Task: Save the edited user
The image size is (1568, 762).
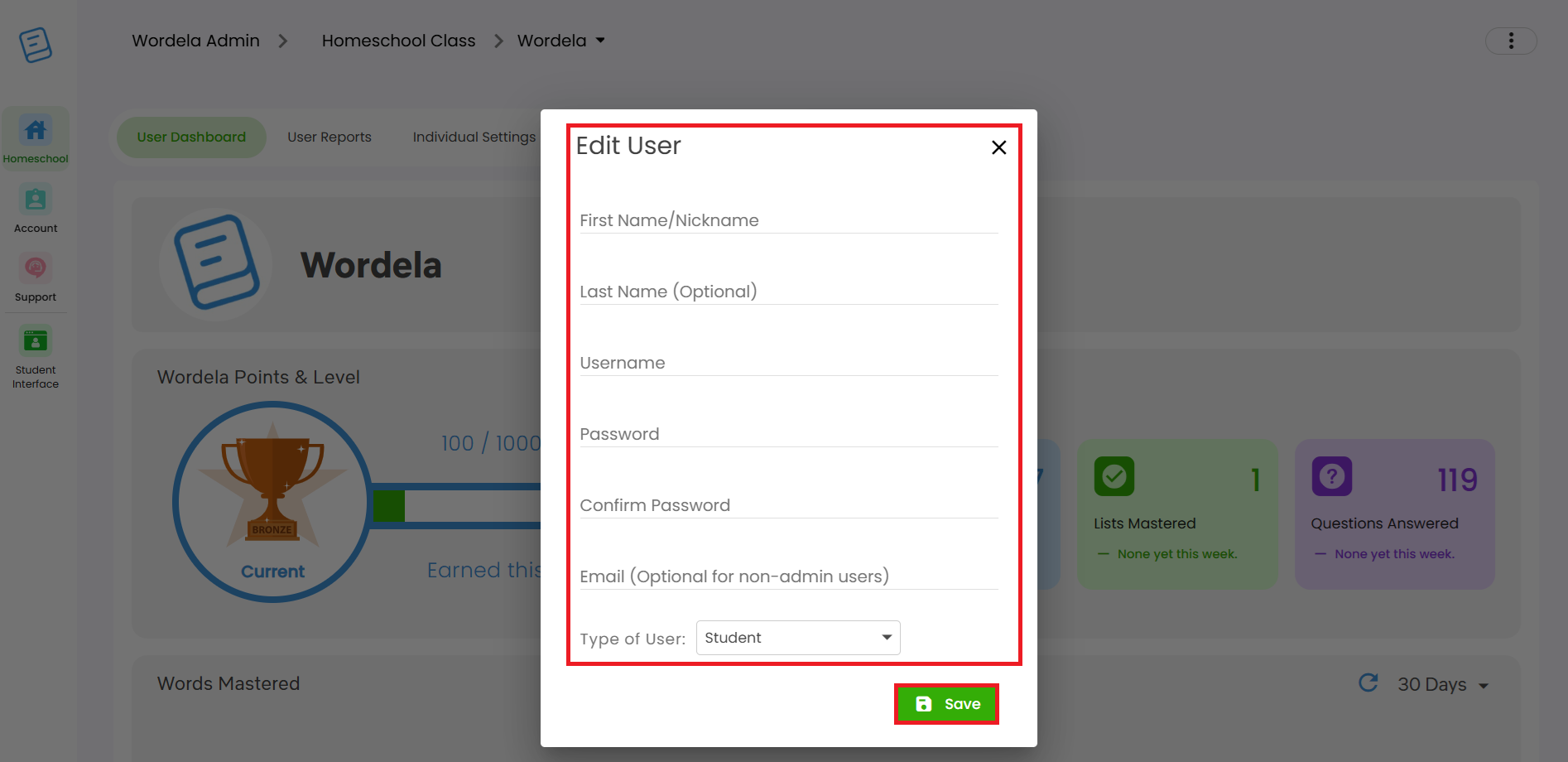Action: point(947,704)
